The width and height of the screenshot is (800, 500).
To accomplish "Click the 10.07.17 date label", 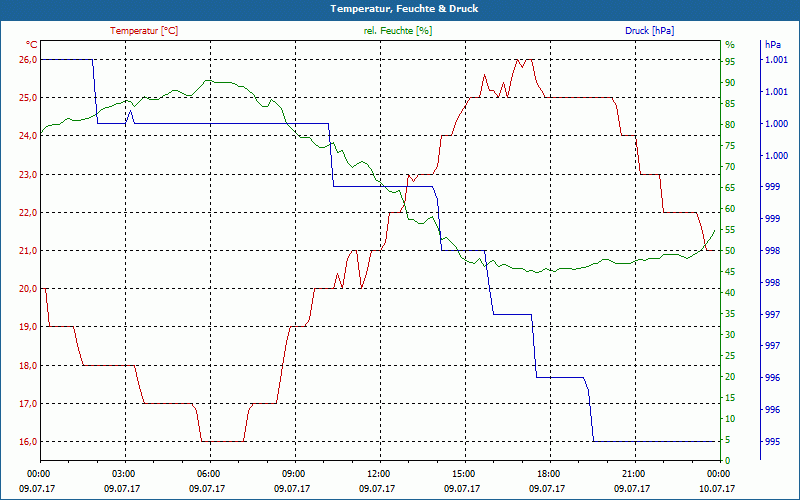I will [x=717, y=489].
